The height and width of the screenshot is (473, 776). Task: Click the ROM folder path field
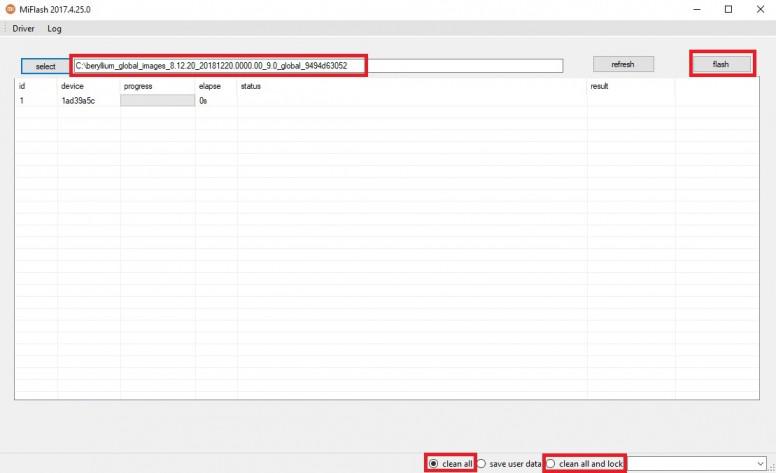point(318,66)
